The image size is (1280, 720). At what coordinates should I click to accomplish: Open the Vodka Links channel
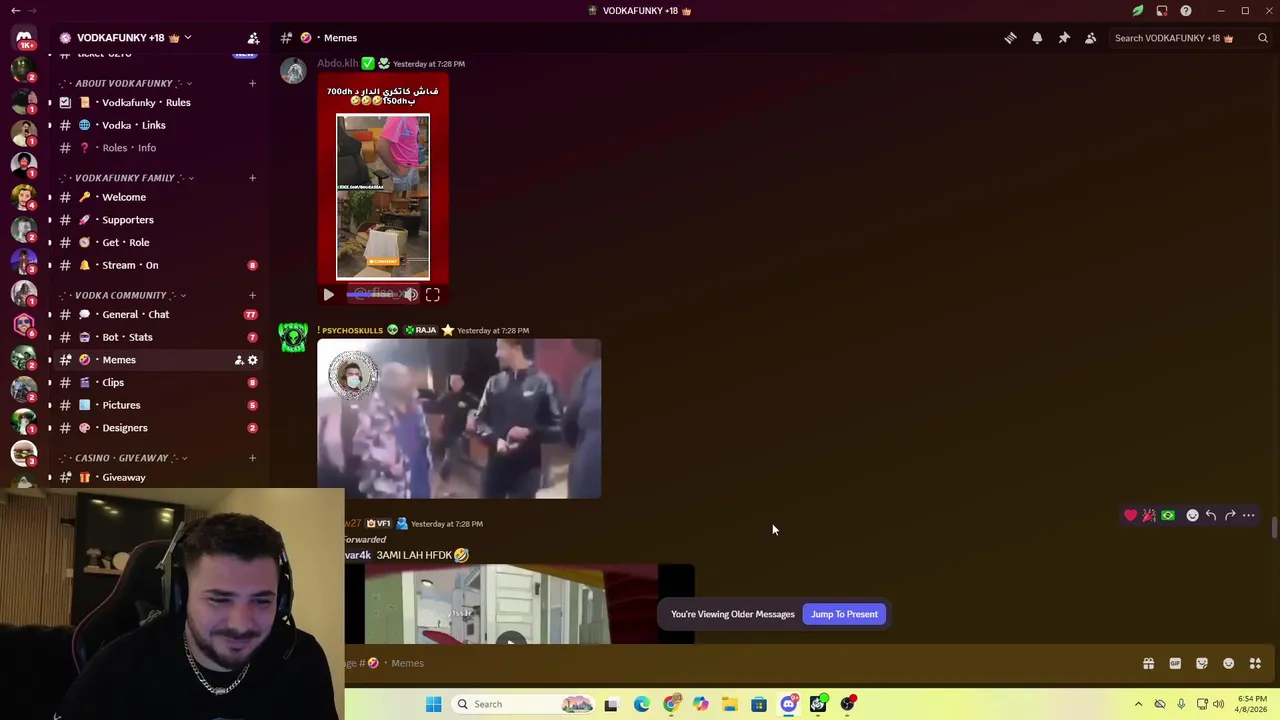[157, 125]
